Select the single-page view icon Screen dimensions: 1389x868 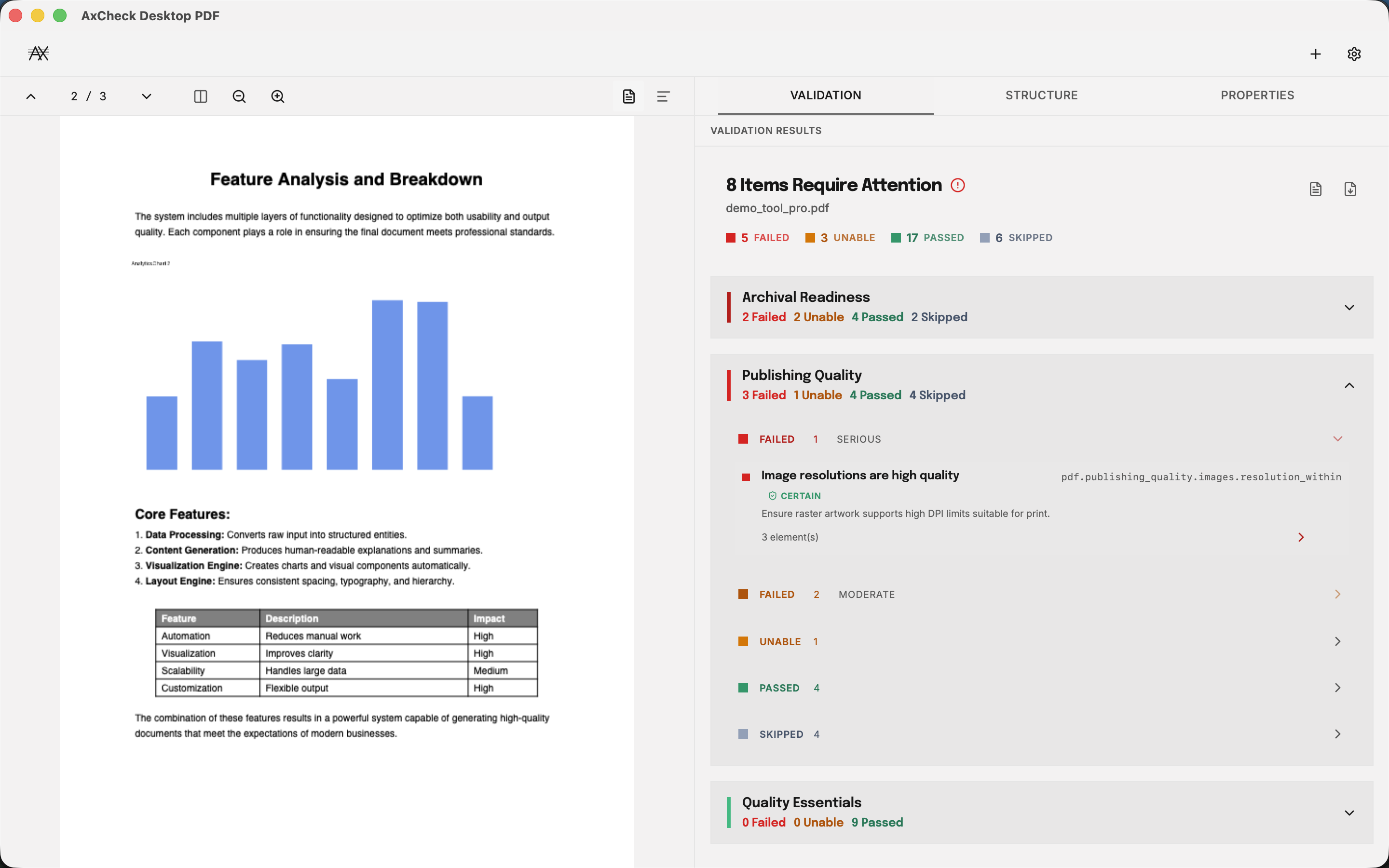click(628, 96)
